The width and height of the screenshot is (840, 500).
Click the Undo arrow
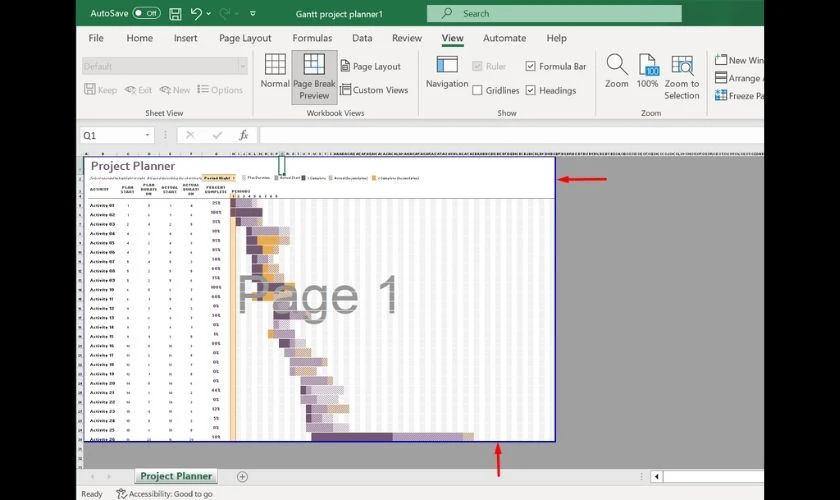(x=197, y=14)
